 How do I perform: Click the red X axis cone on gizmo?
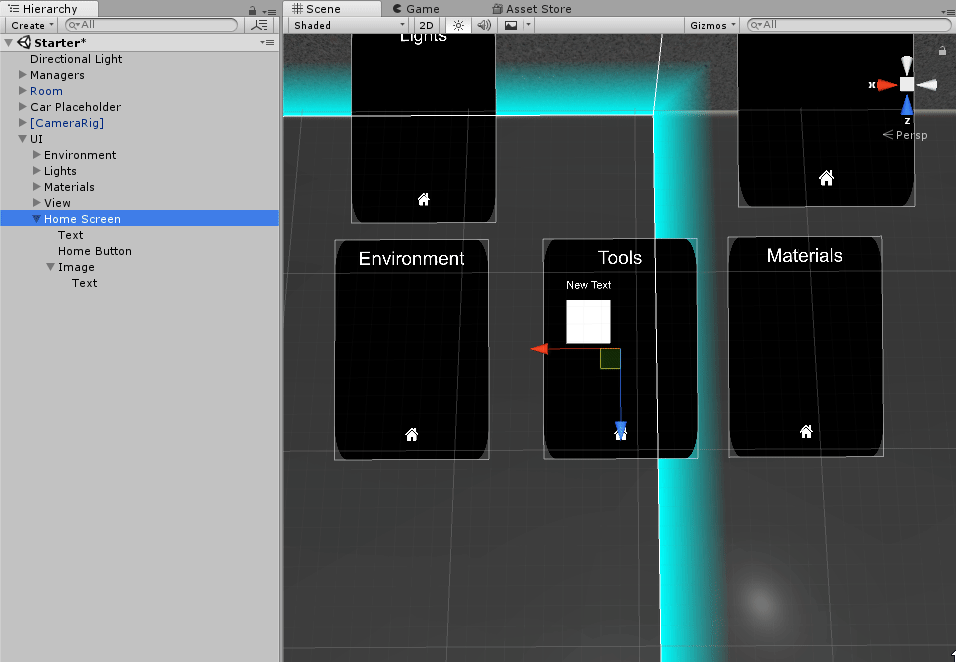click(885, 85)
